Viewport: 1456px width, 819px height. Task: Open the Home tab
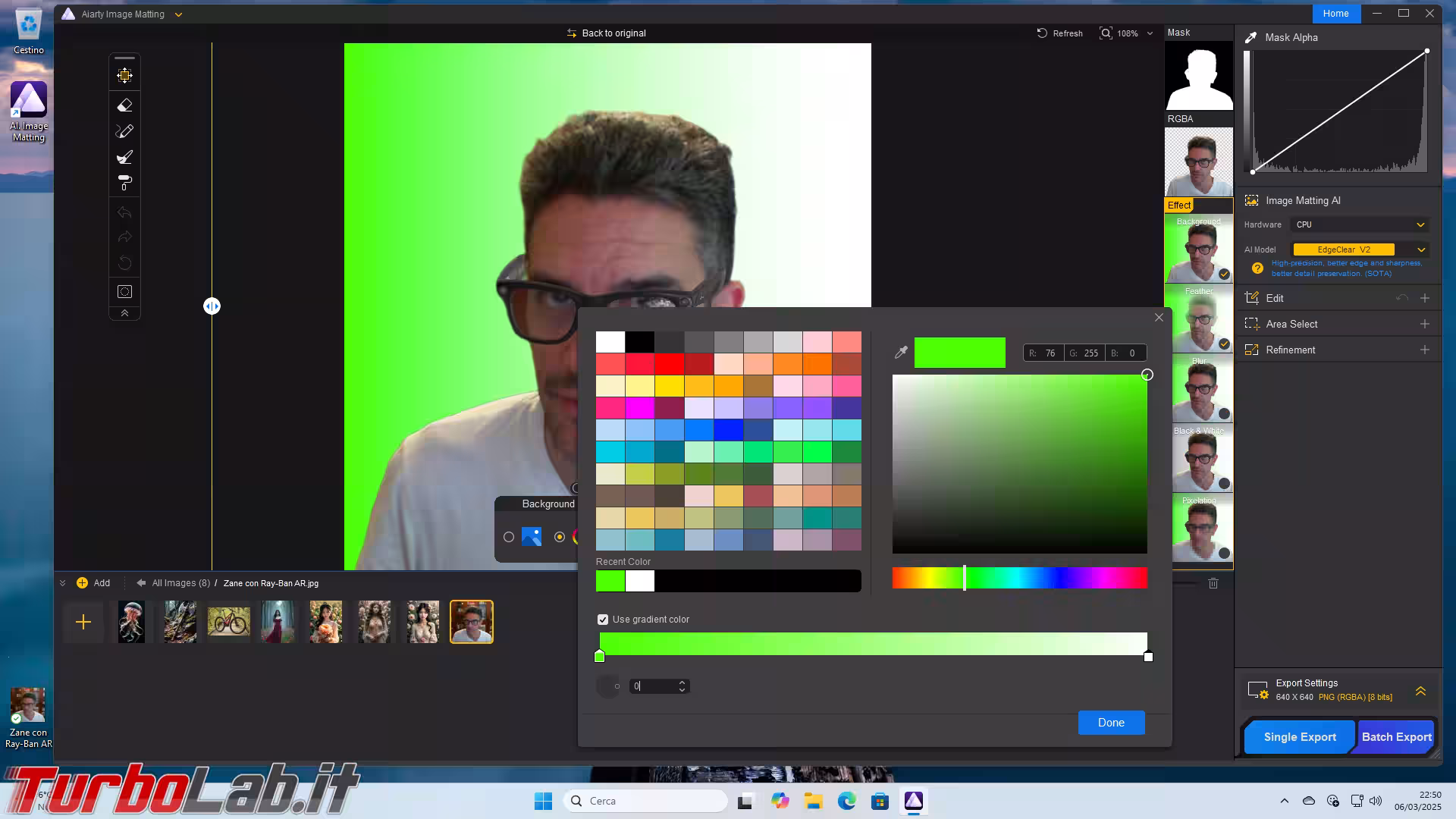[x=1335, y=14]
